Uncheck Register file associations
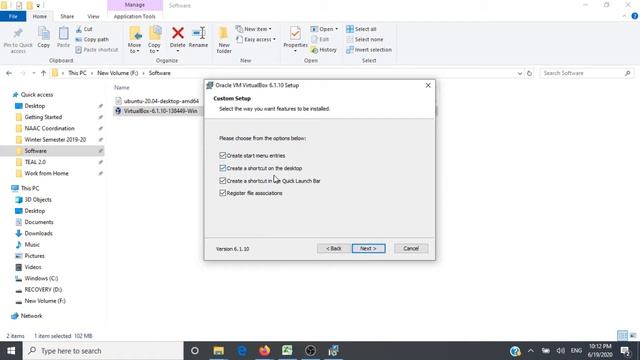The height and width of the screenshot is (360, 640). pos(222,193)
